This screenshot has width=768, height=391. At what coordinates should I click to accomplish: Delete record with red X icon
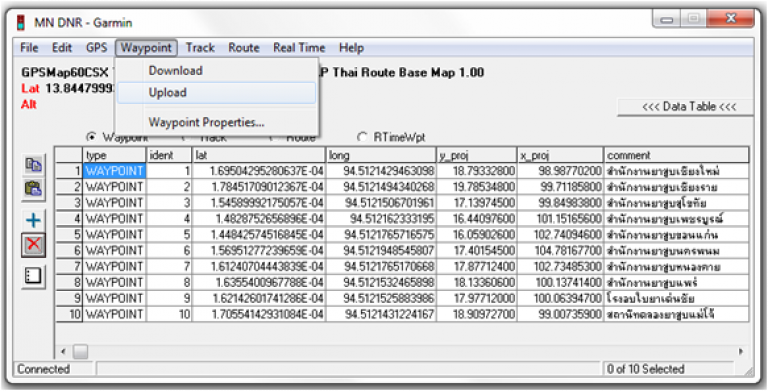[x=33, y=244]
